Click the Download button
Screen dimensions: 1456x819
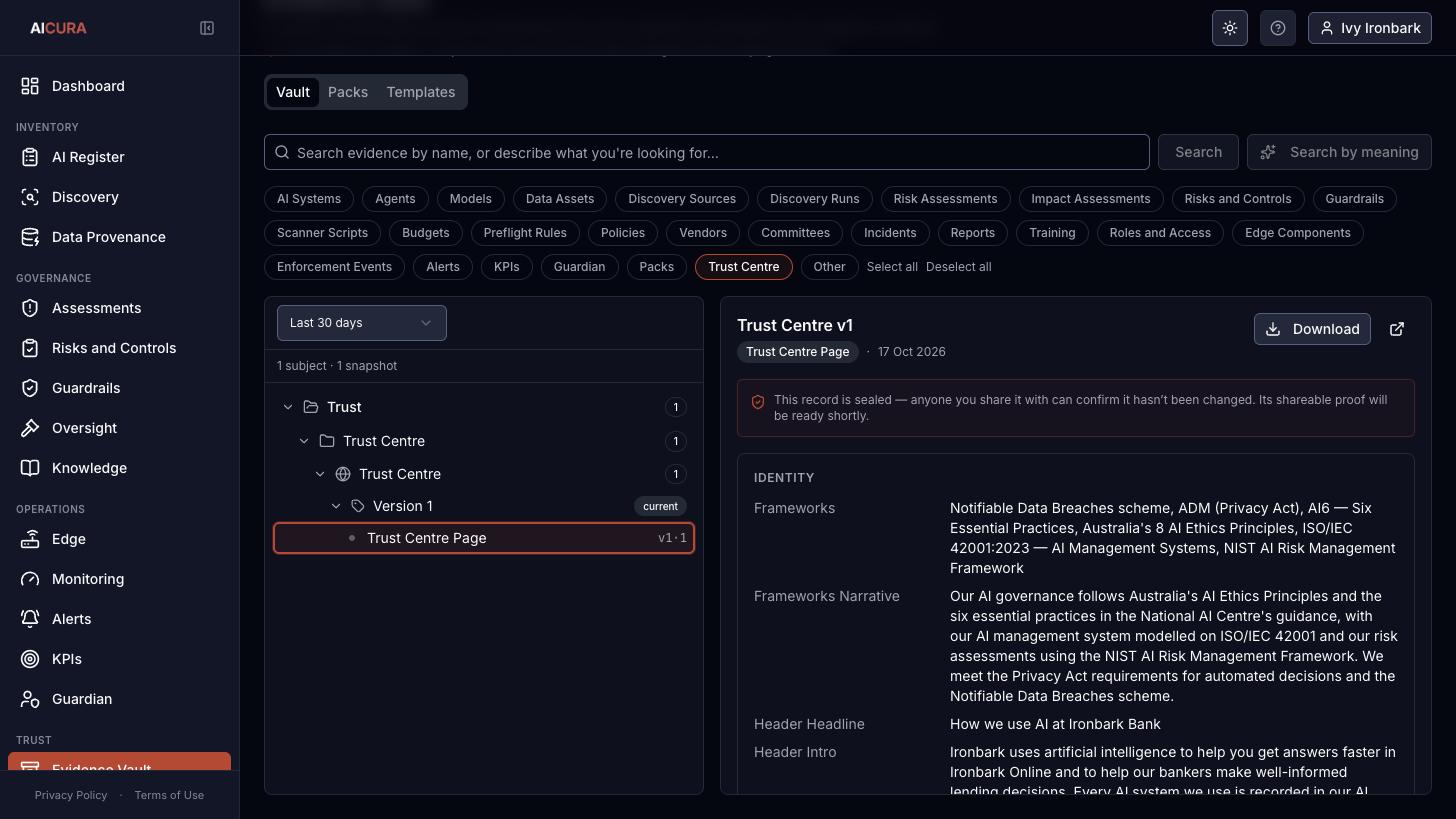pyautogui.click(x=1313, y=329)
